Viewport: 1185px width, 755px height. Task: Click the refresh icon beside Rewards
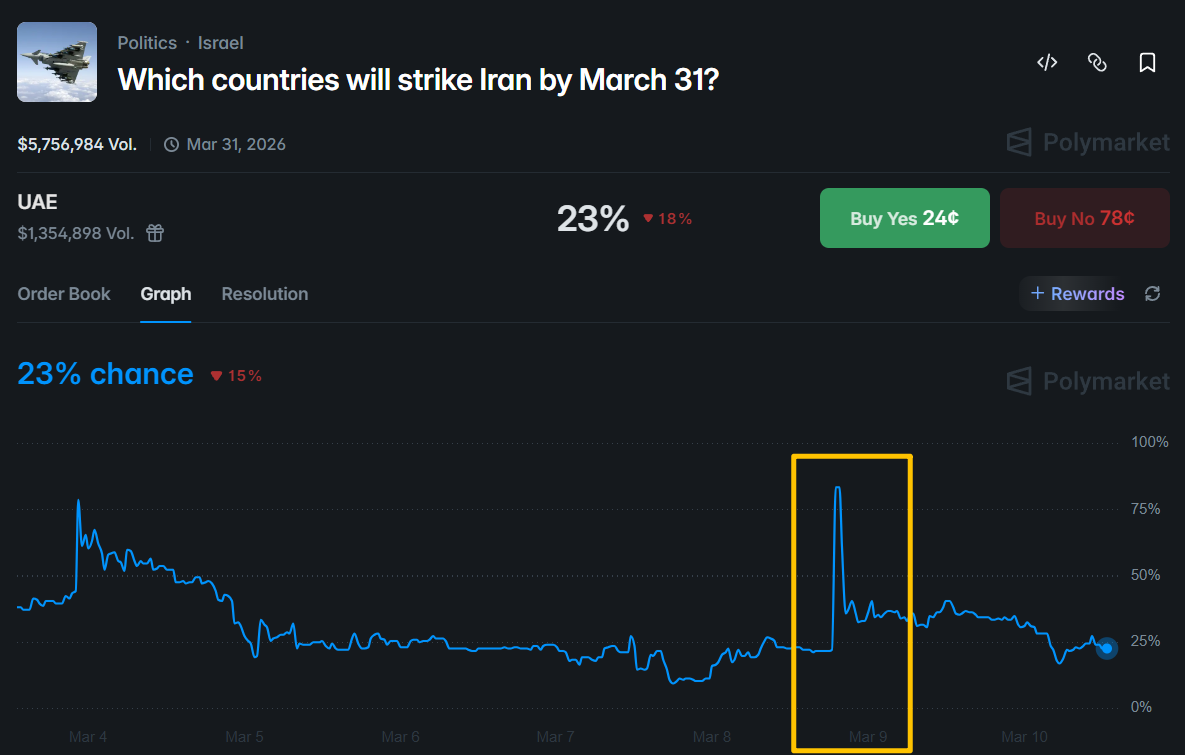pos(1153,294)
